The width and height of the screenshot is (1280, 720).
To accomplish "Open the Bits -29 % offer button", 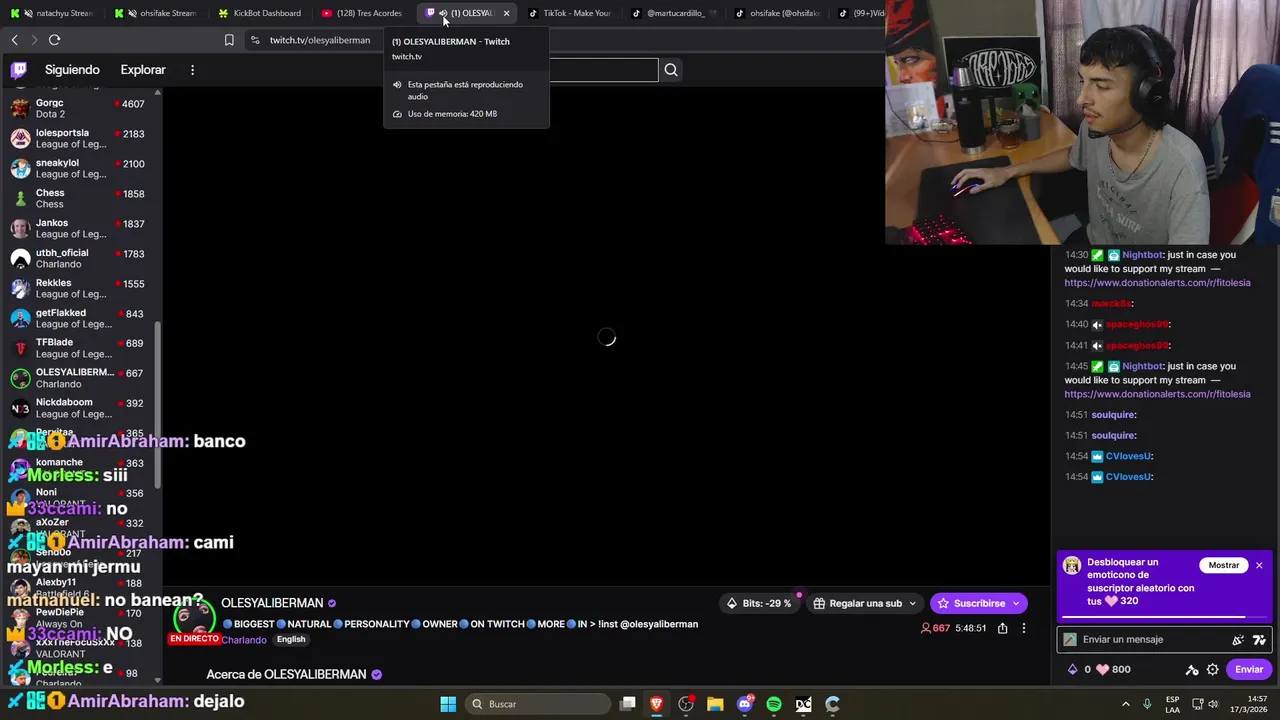I will click(759, 604).
